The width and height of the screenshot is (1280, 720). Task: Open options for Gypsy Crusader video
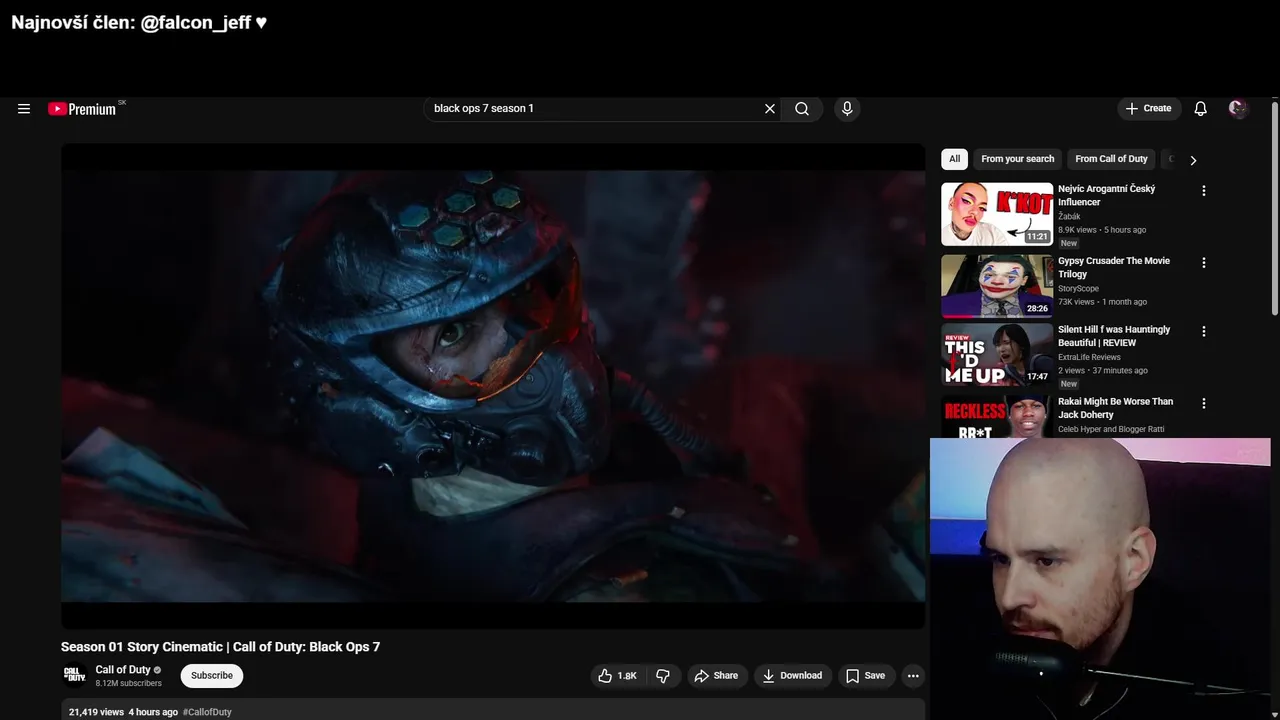click(x=1204, y=263)
